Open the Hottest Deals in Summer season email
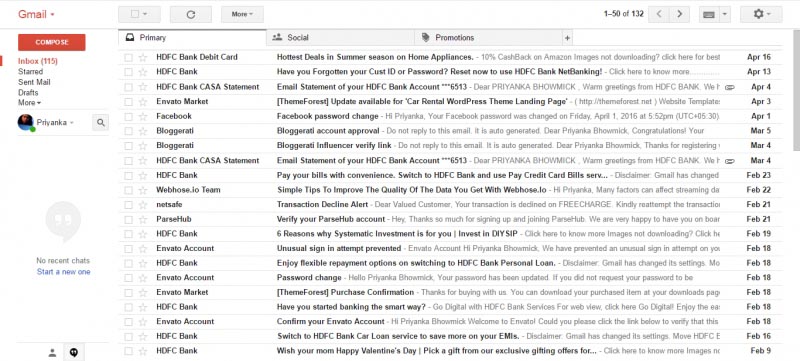Screen dimensions: 800x361 click(x=449, y=57)
